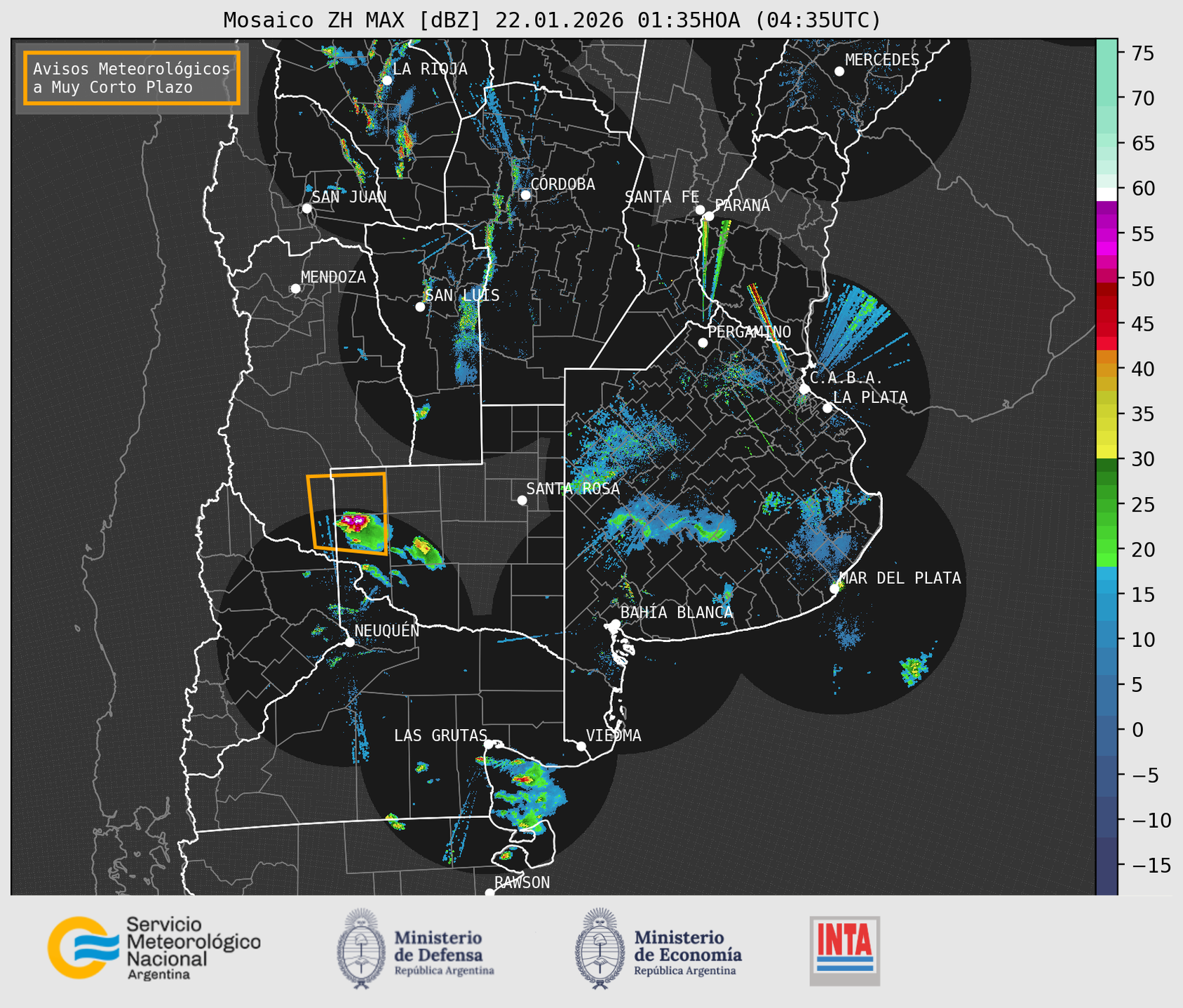Click the SANTA ROSA label text
Screen dimensions: 1183x1008
point(573,489)
